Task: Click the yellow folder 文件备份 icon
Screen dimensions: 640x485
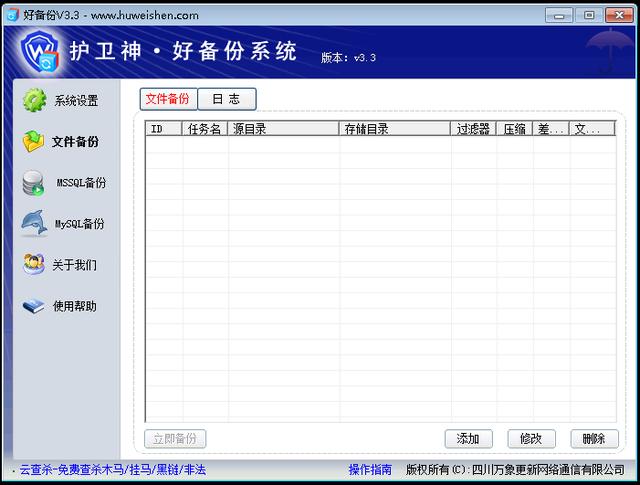Action: [33, 141]
